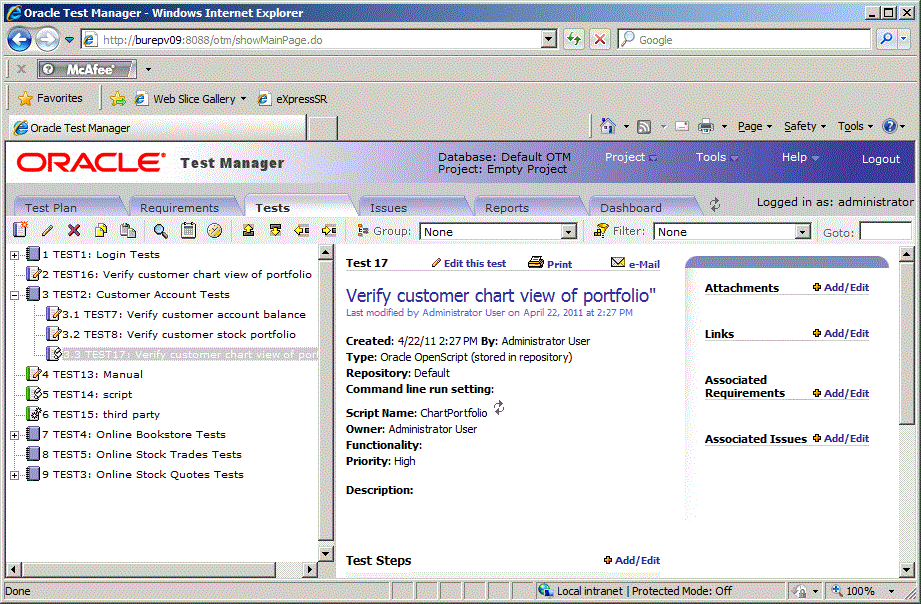Click in the Goto input field
Viewport: 921px width, 604px height.
click(885, 231)
